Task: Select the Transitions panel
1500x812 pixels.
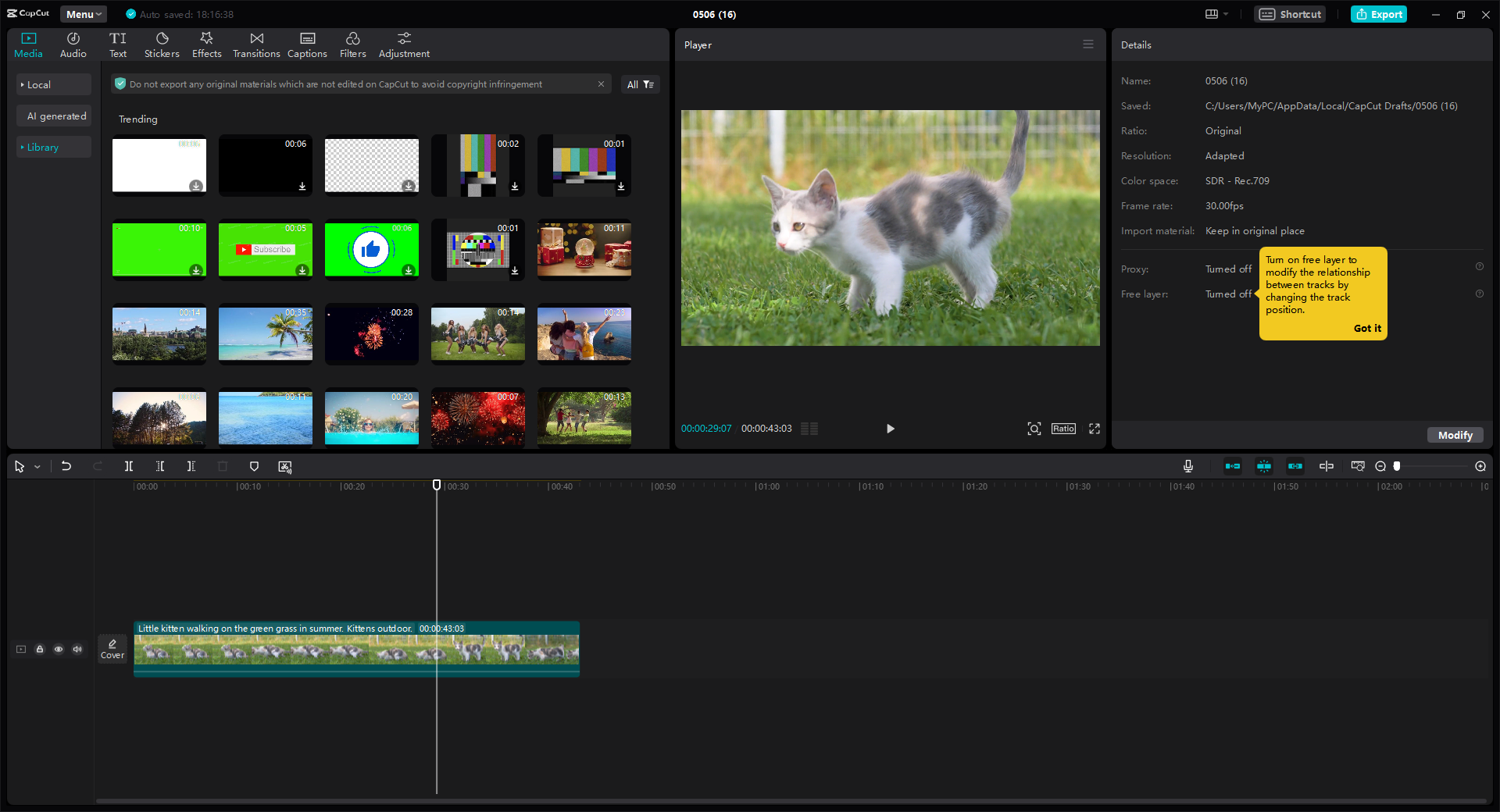Action: [256, 44]
